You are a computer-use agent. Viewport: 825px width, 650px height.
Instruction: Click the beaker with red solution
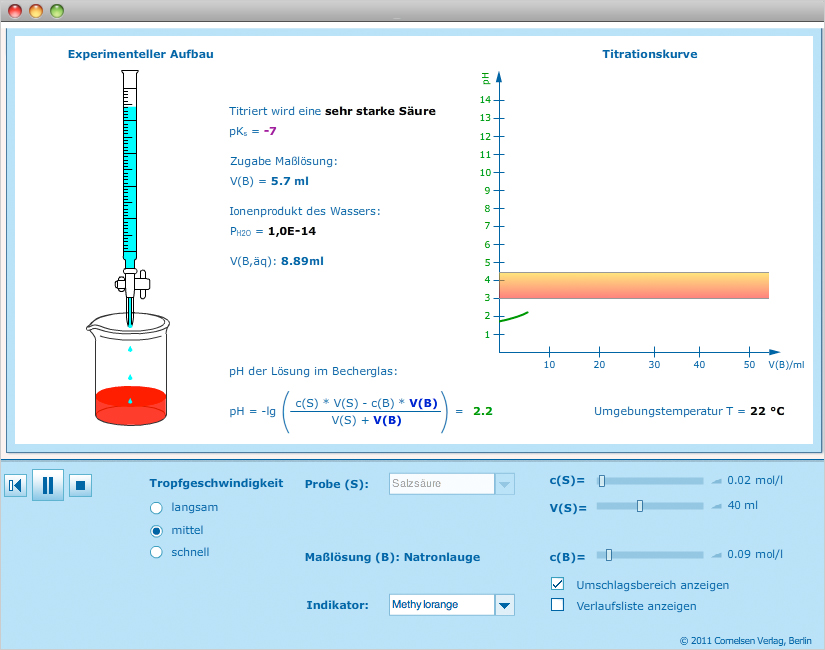129,375
